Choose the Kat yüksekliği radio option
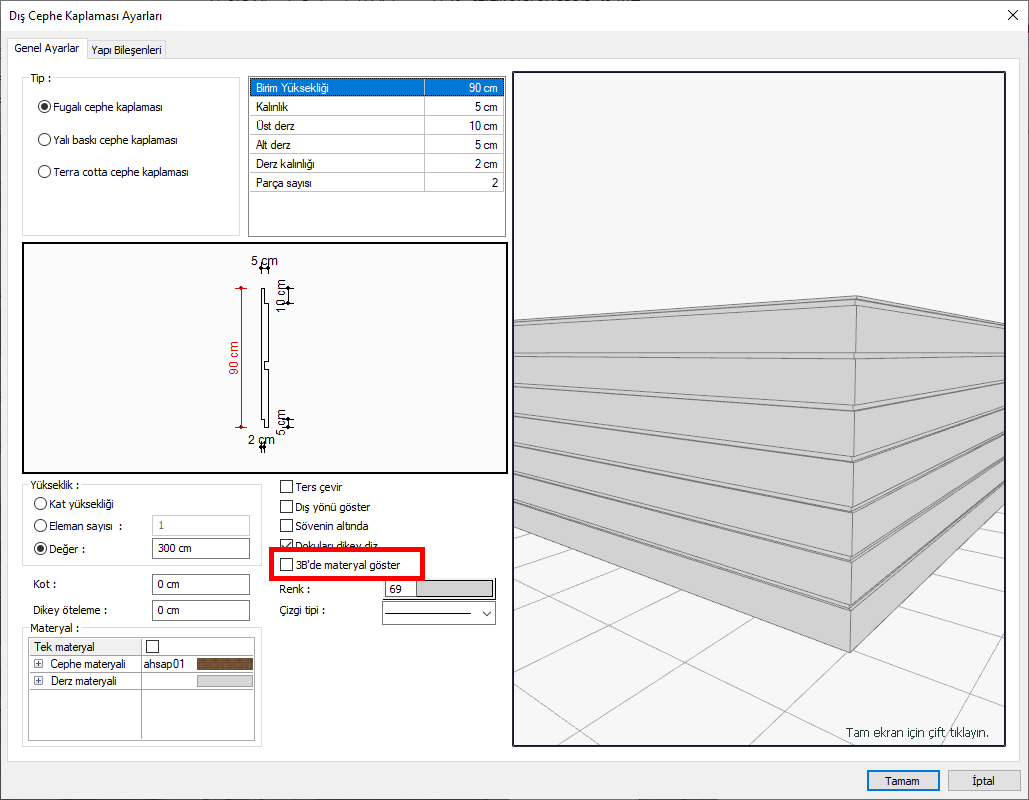Image resolution: width=1029 pixels, height=800 pixels. click(x=41, y=504)
